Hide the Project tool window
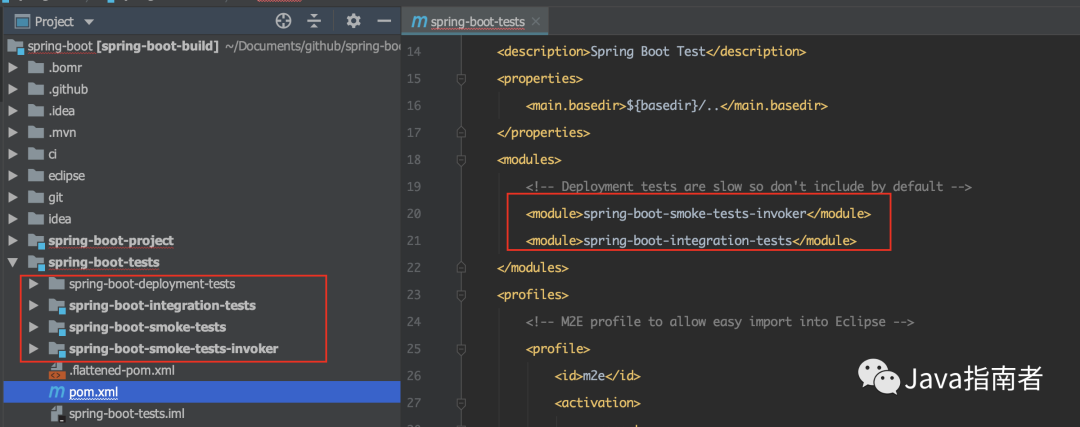The height and width of the screenshot is (427, 1080). (x=383, y=21)
